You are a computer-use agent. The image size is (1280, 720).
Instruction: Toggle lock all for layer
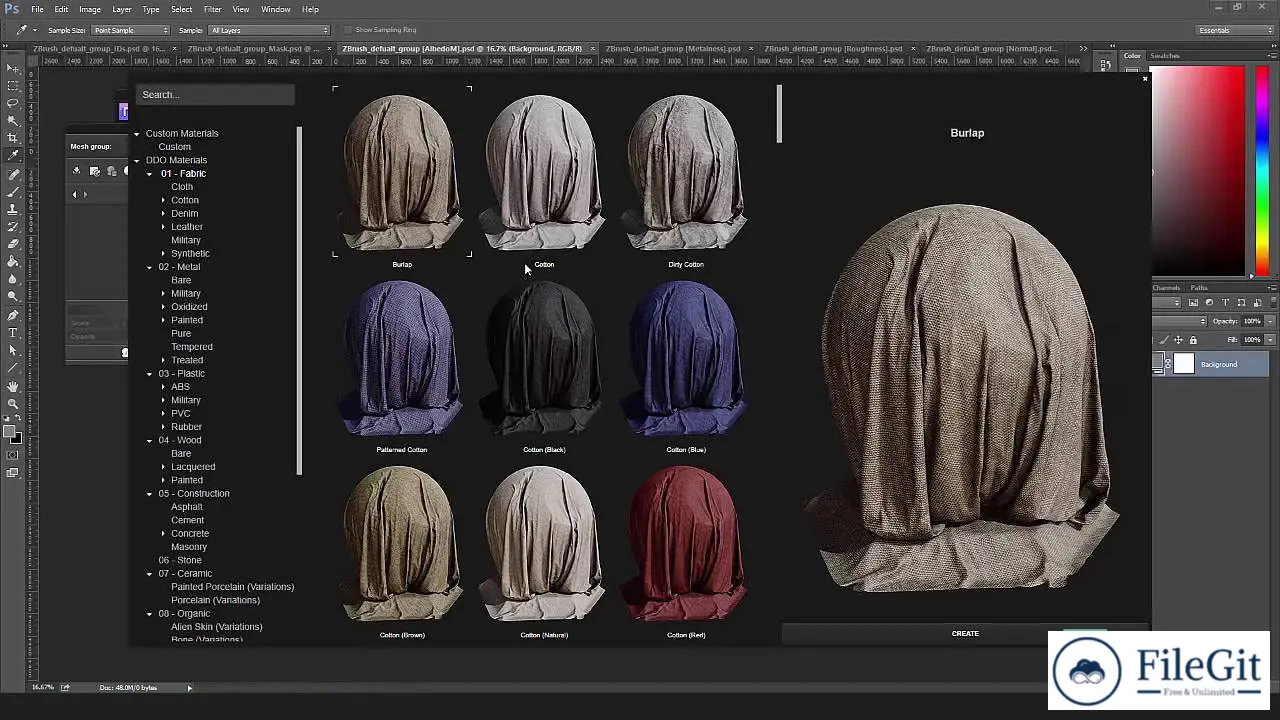(1193, 340)
